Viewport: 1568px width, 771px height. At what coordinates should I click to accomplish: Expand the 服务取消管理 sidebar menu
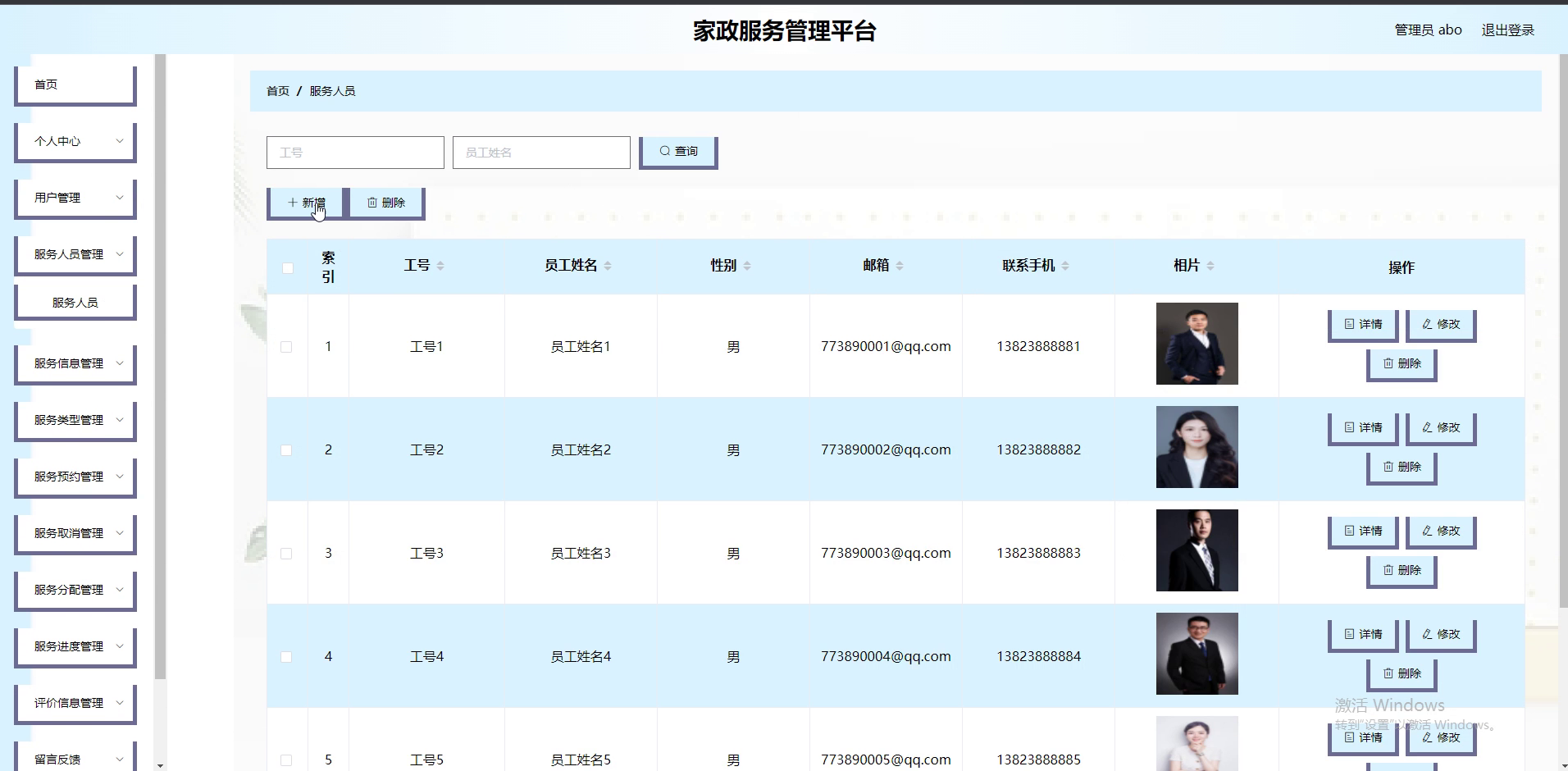click(x=75, y=534)
